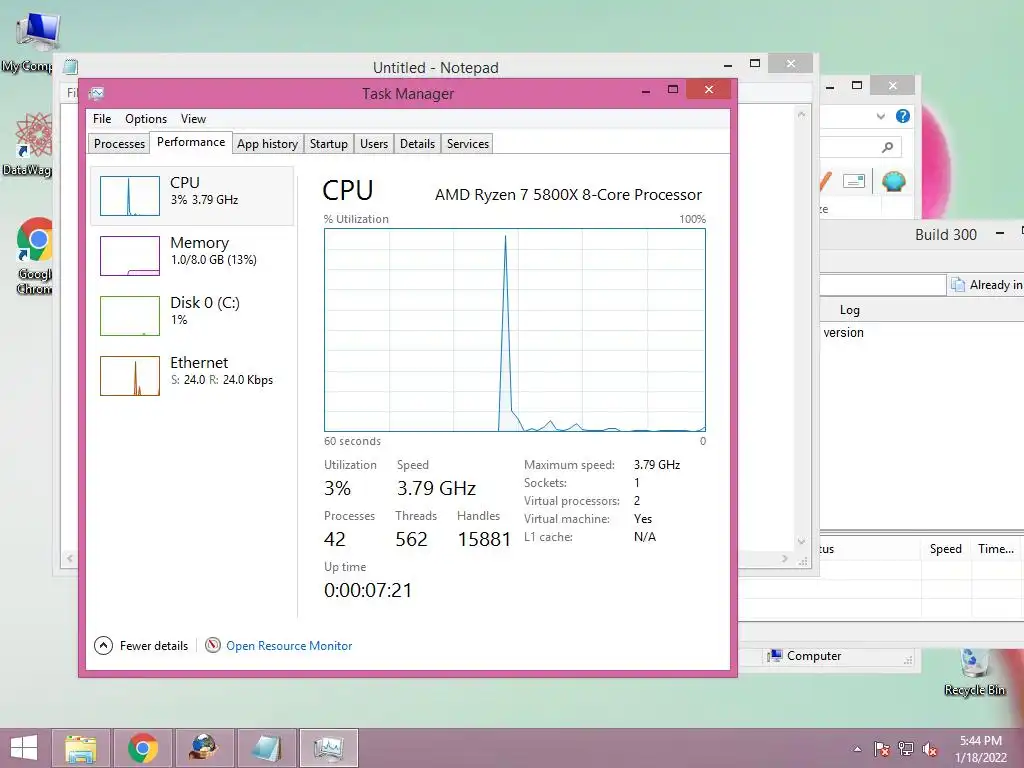This screenshot has height=768, width=1024.
Task: Minimize the Build 300 window
Action: pos(1000,233)
